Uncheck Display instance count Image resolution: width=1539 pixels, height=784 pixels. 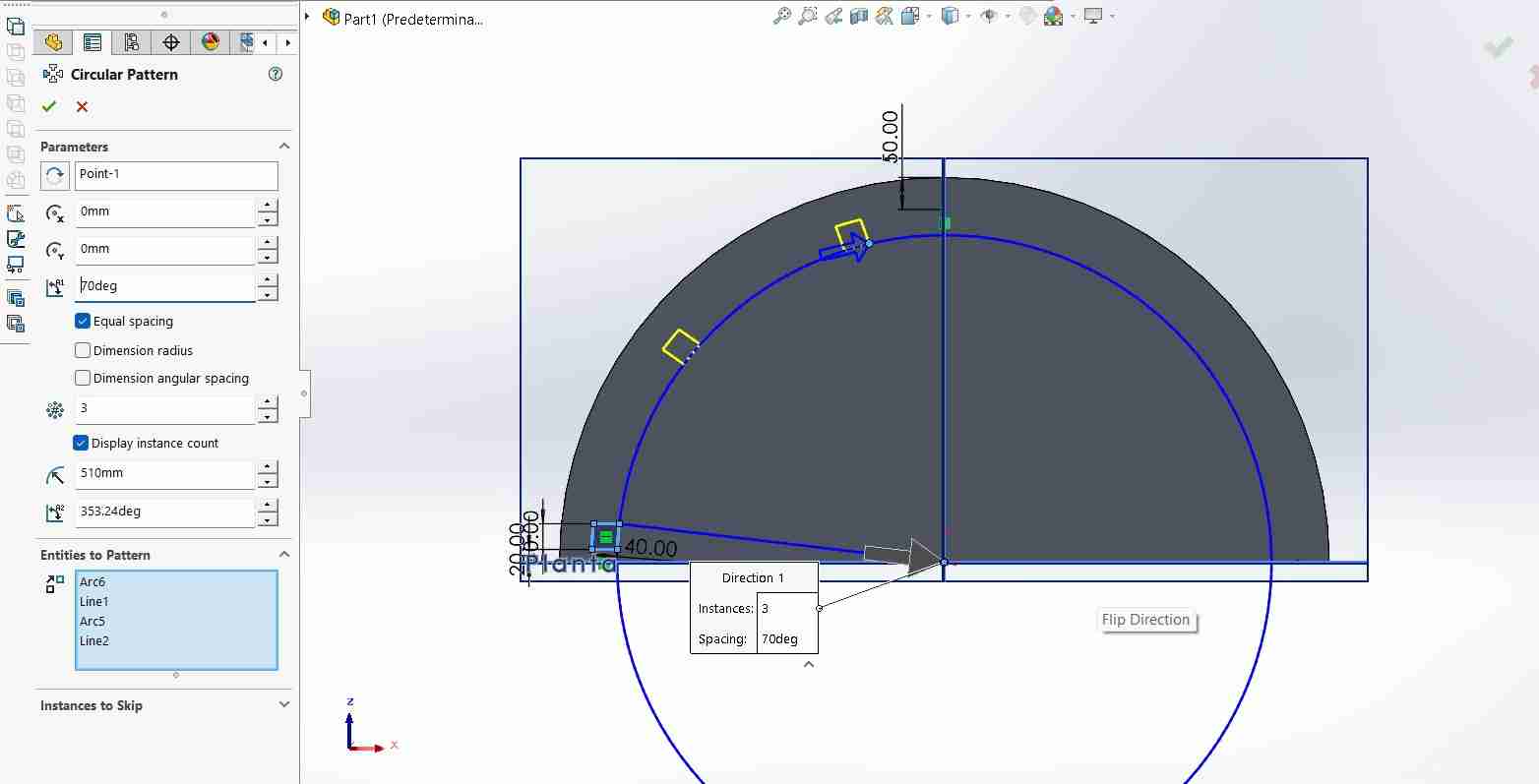tap(82, 443)
